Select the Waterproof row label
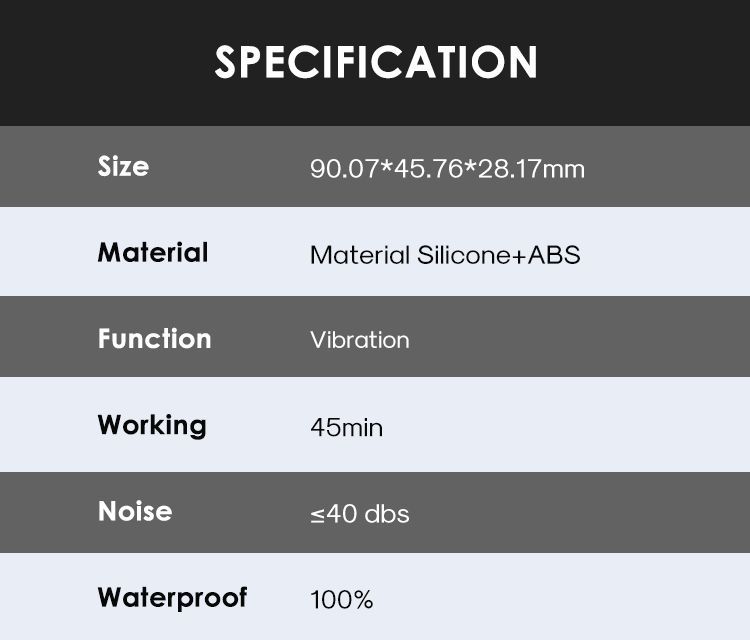 pos(172,598)
